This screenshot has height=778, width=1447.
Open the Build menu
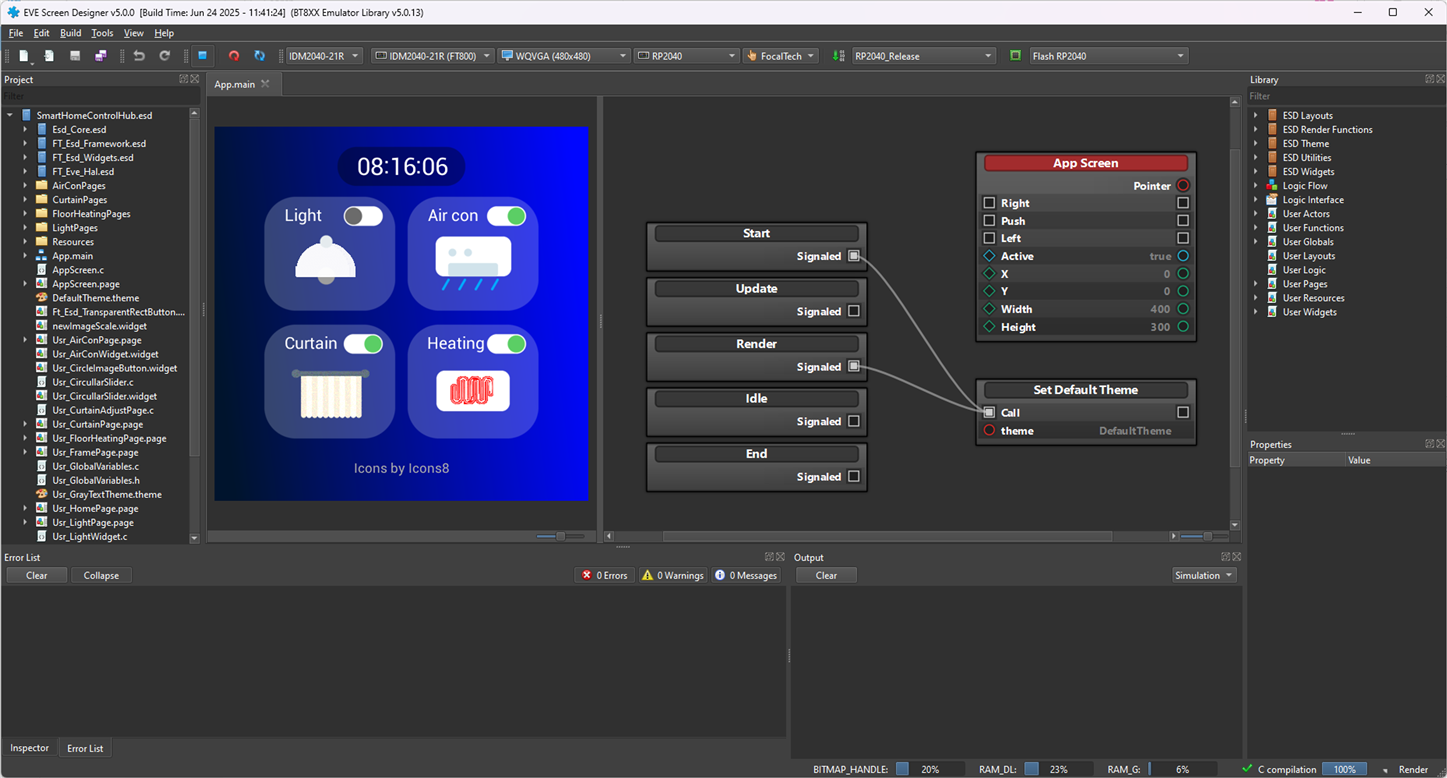coord(70,33)
